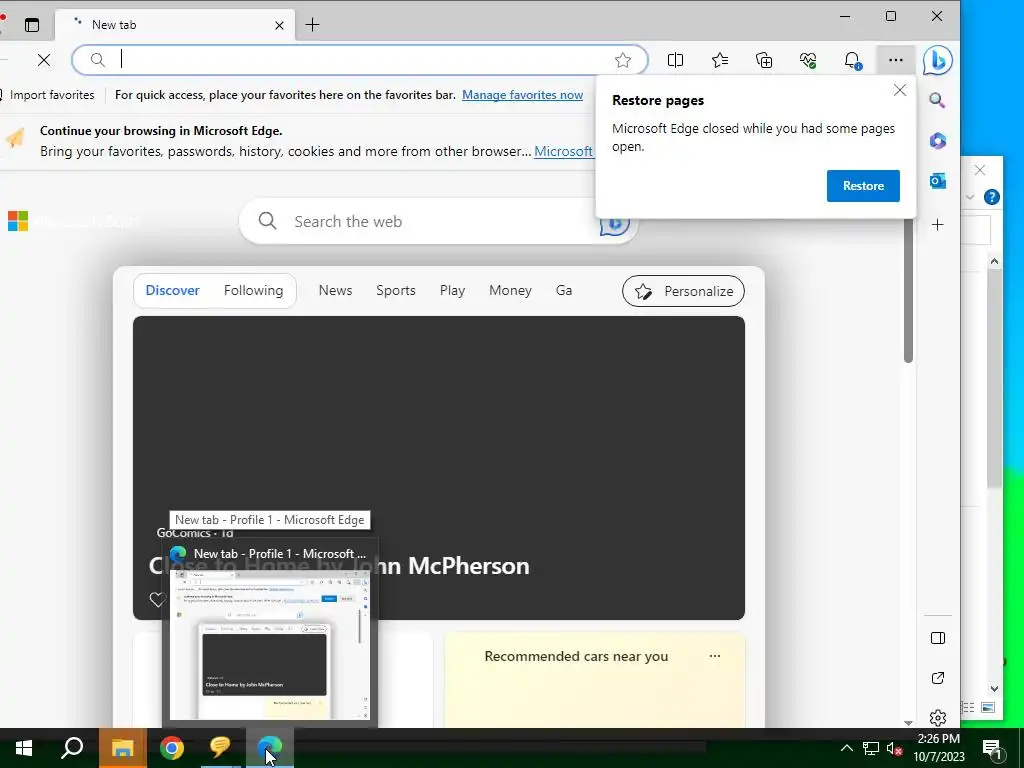Add this page to favorites star icon

tap(623, 60)
